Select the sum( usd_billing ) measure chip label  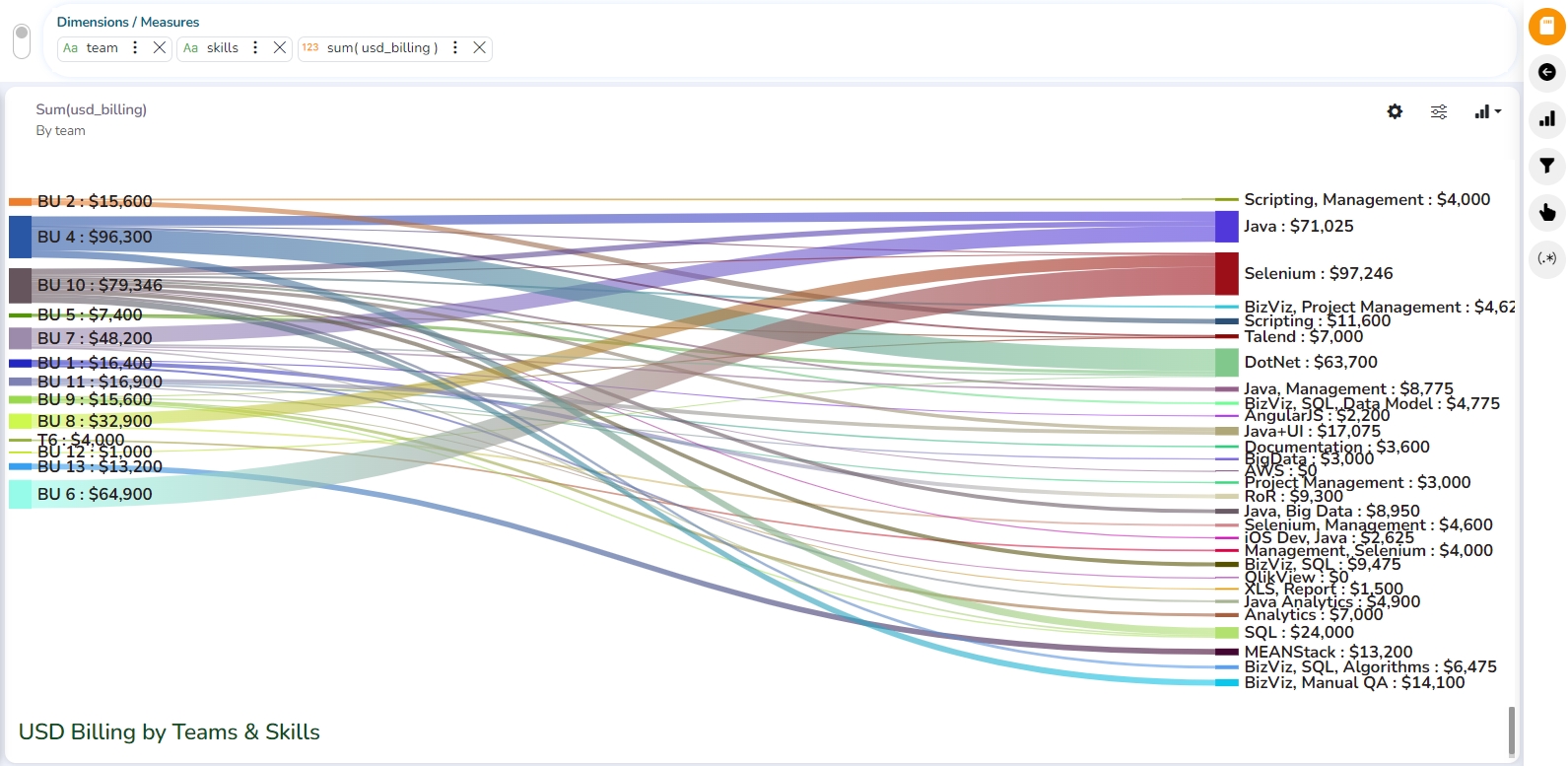(x=382, y=48)
